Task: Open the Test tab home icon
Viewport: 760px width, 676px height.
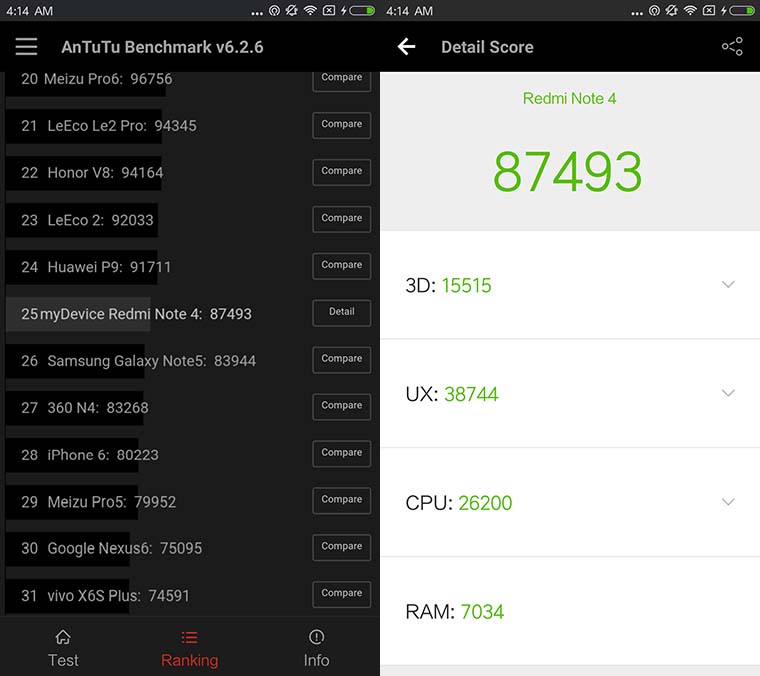Action: pyautogui.click(x=63, y=637)
